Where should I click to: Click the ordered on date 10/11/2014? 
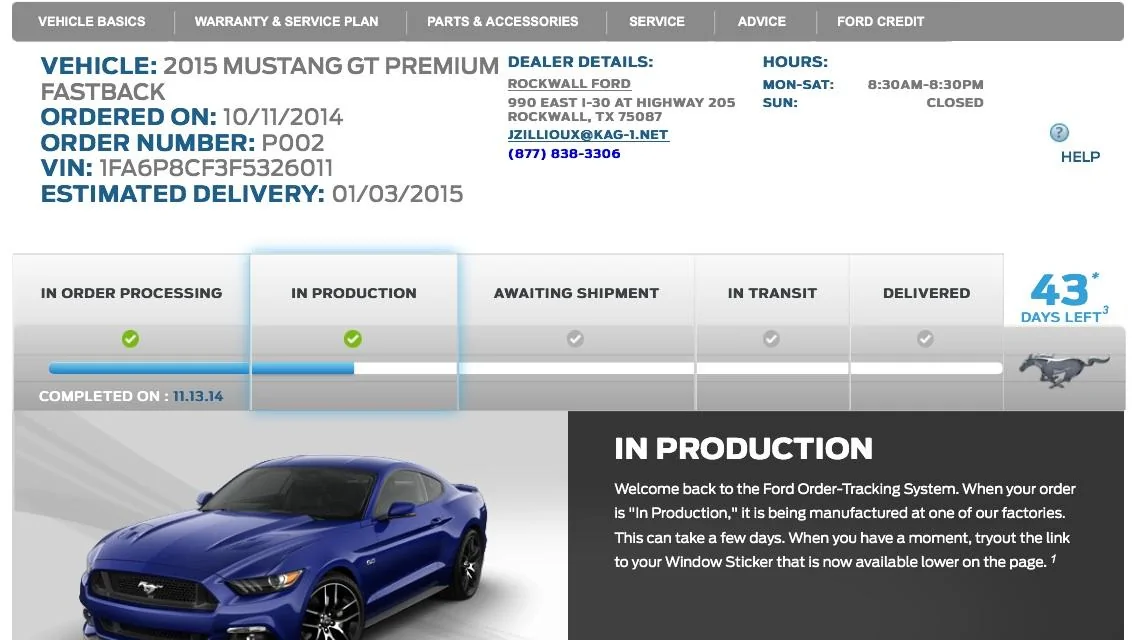pyautogui.click(x=283, y=117)
